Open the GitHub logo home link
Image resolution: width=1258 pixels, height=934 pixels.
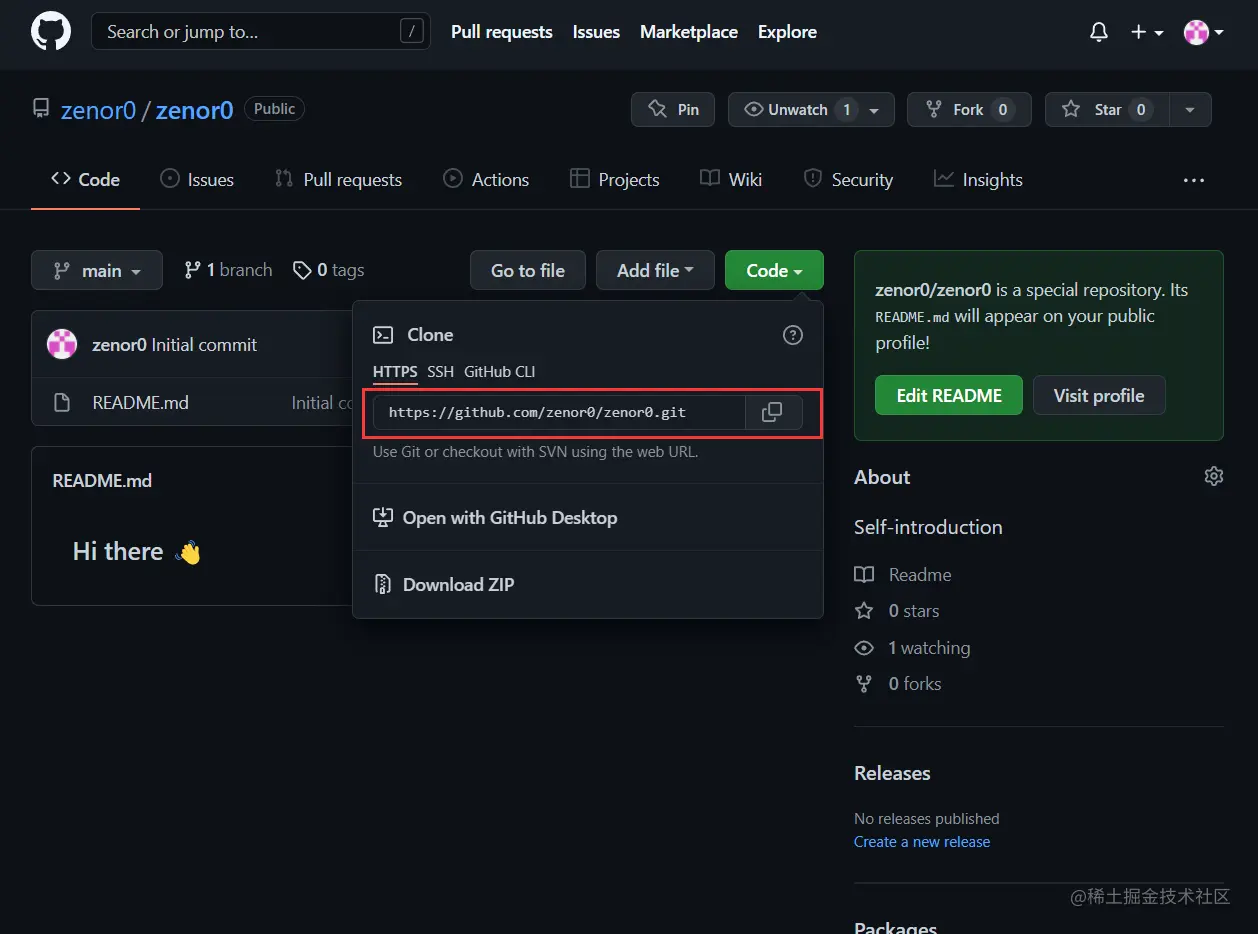tap(51, 32)
